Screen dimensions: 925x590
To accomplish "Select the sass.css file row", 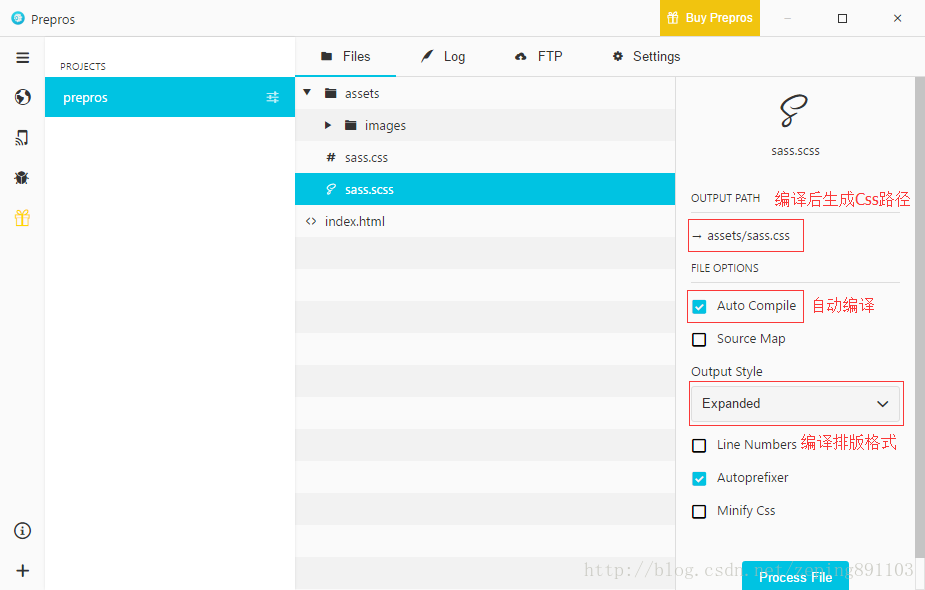I will pos(485,157).
